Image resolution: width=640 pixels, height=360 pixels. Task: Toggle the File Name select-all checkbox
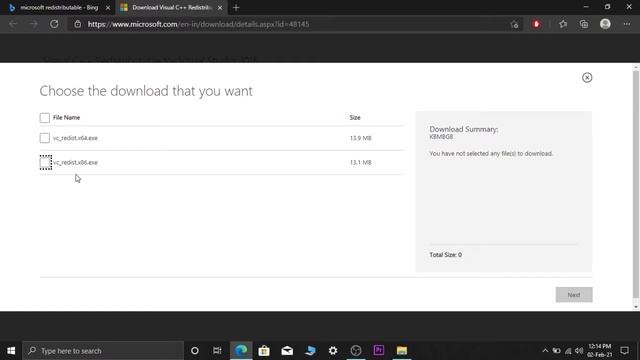tap(44, 118)
